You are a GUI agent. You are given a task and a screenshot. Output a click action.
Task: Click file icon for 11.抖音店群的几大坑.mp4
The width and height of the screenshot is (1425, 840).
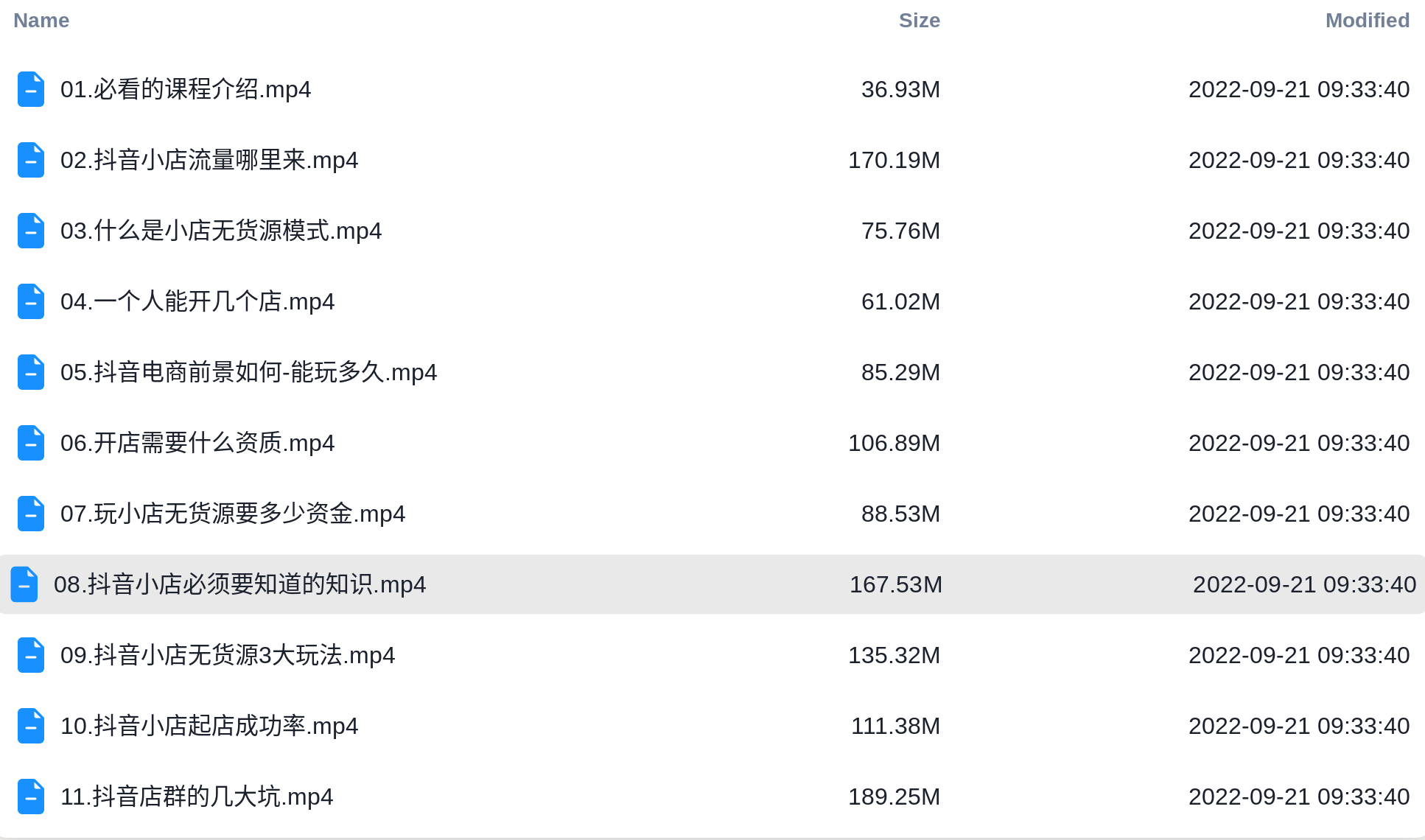[31, 797]
